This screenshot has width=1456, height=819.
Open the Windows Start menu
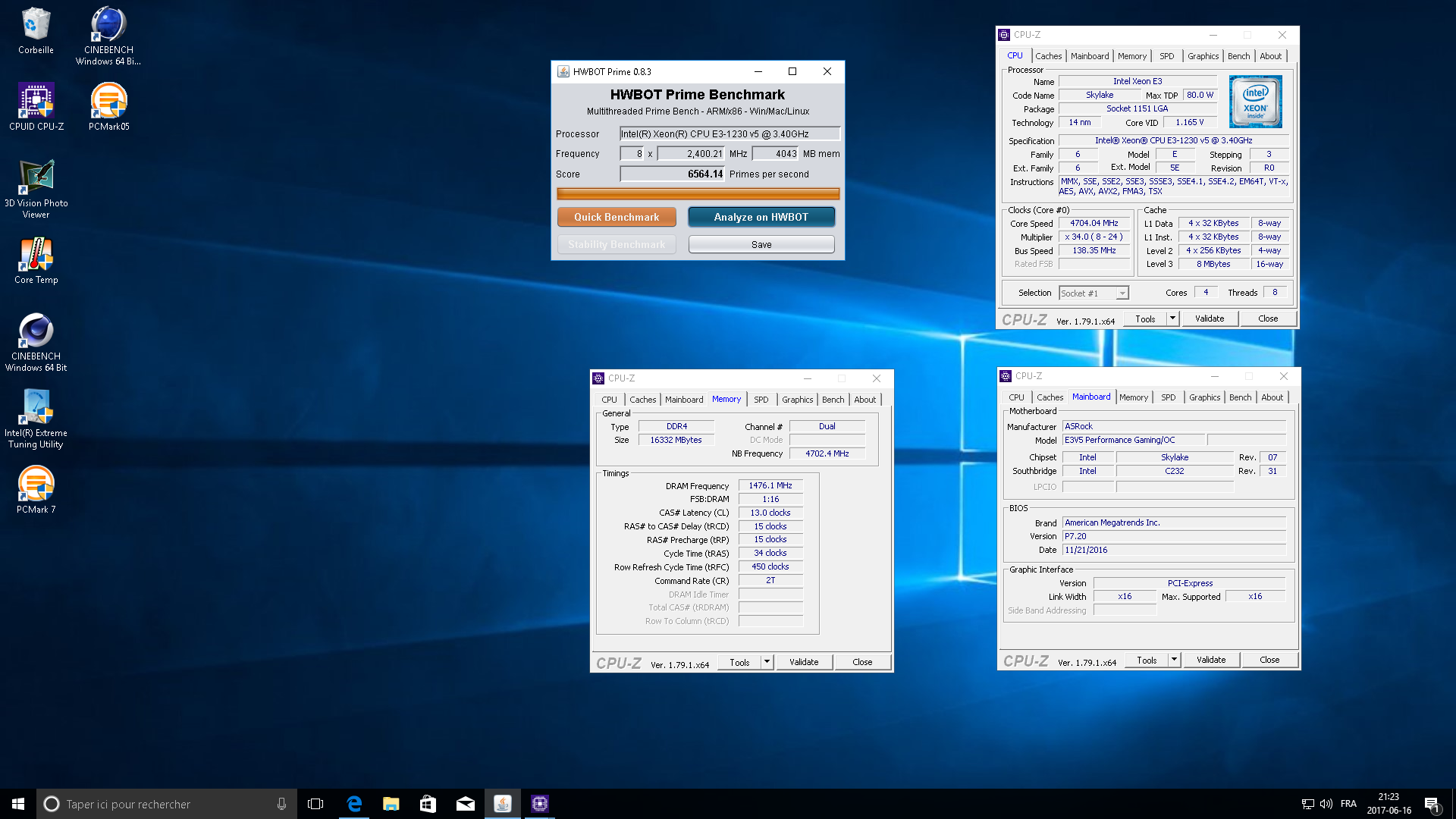[18, 804]
